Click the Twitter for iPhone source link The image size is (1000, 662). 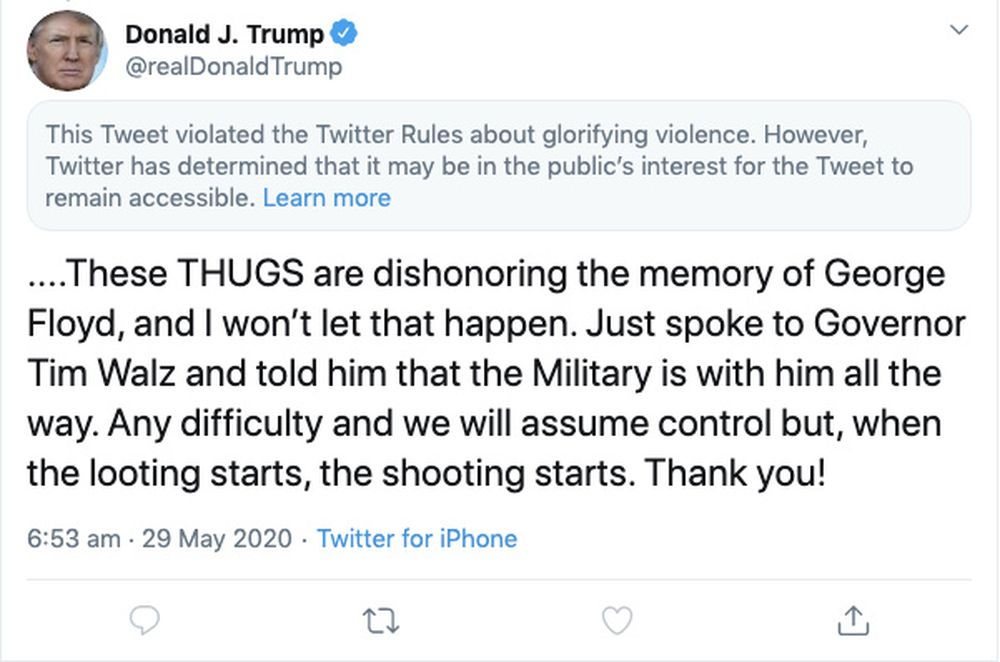(417, 539)
